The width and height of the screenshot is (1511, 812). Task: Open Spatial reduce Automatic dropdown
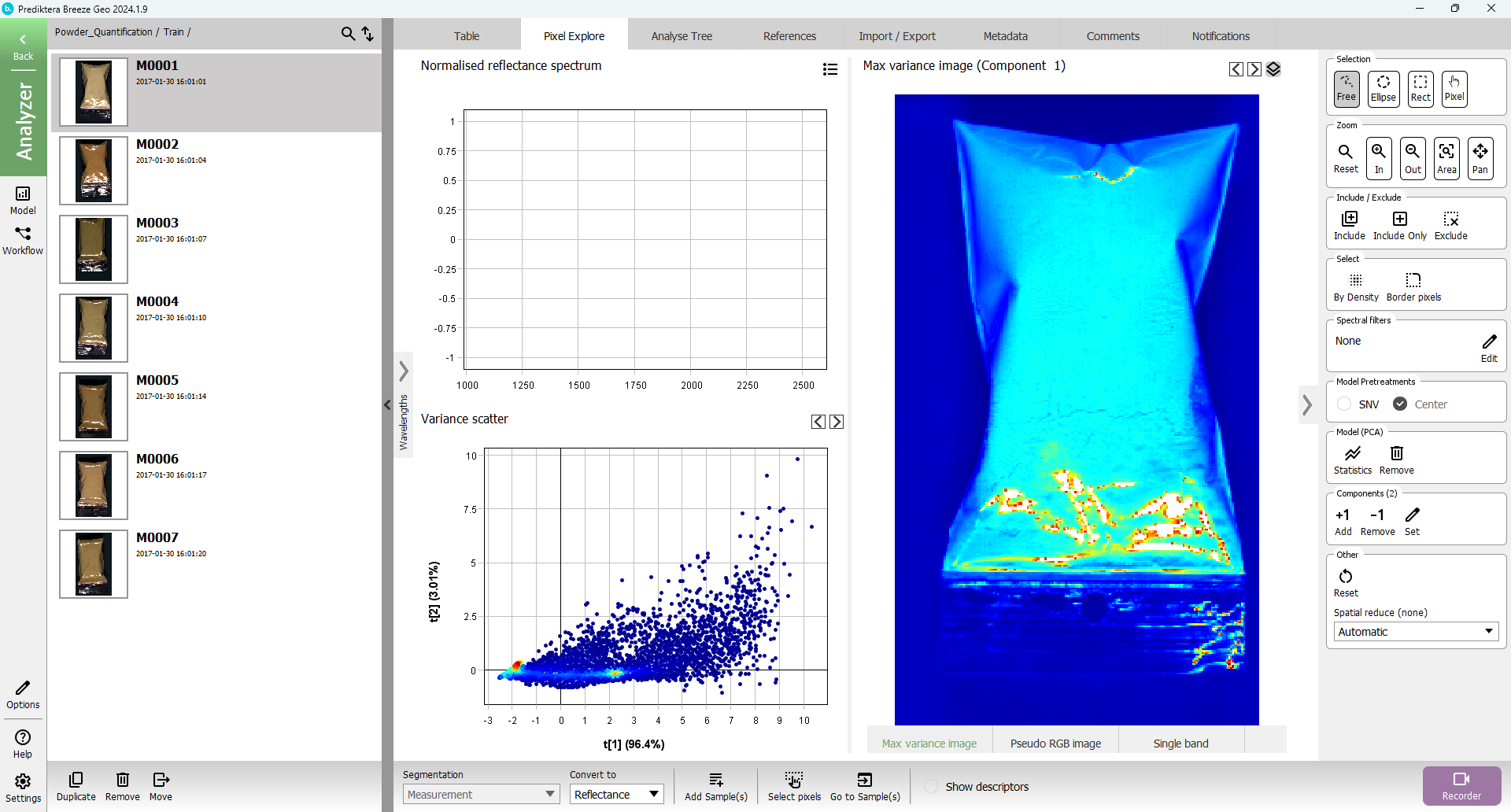tap(1415, 632)
